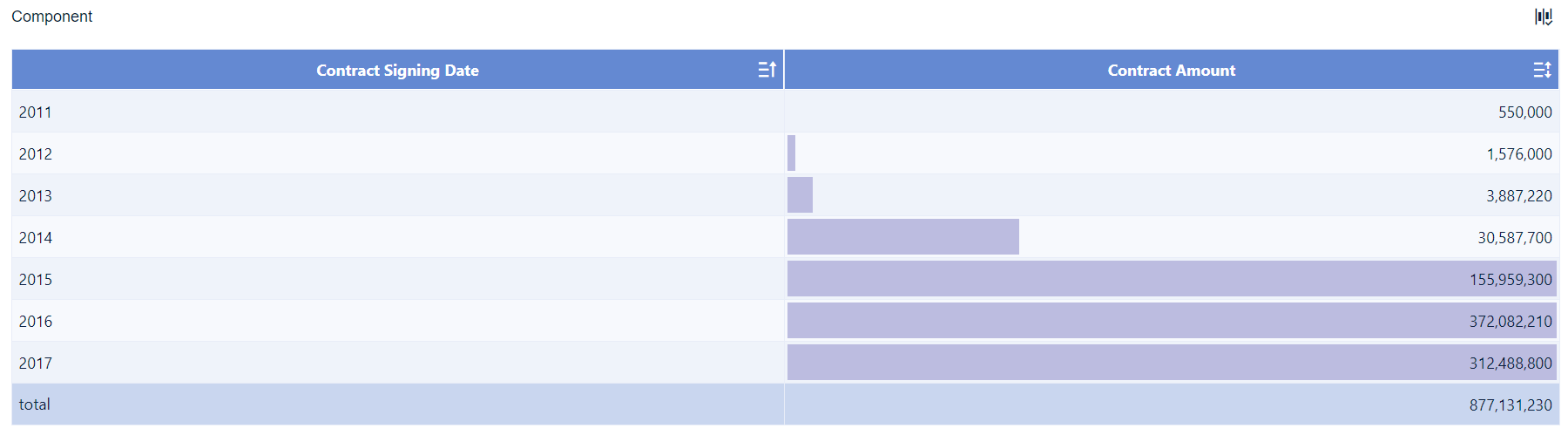
Task: Click the 2013 signing date cell
Action: [x=36, y=196]
